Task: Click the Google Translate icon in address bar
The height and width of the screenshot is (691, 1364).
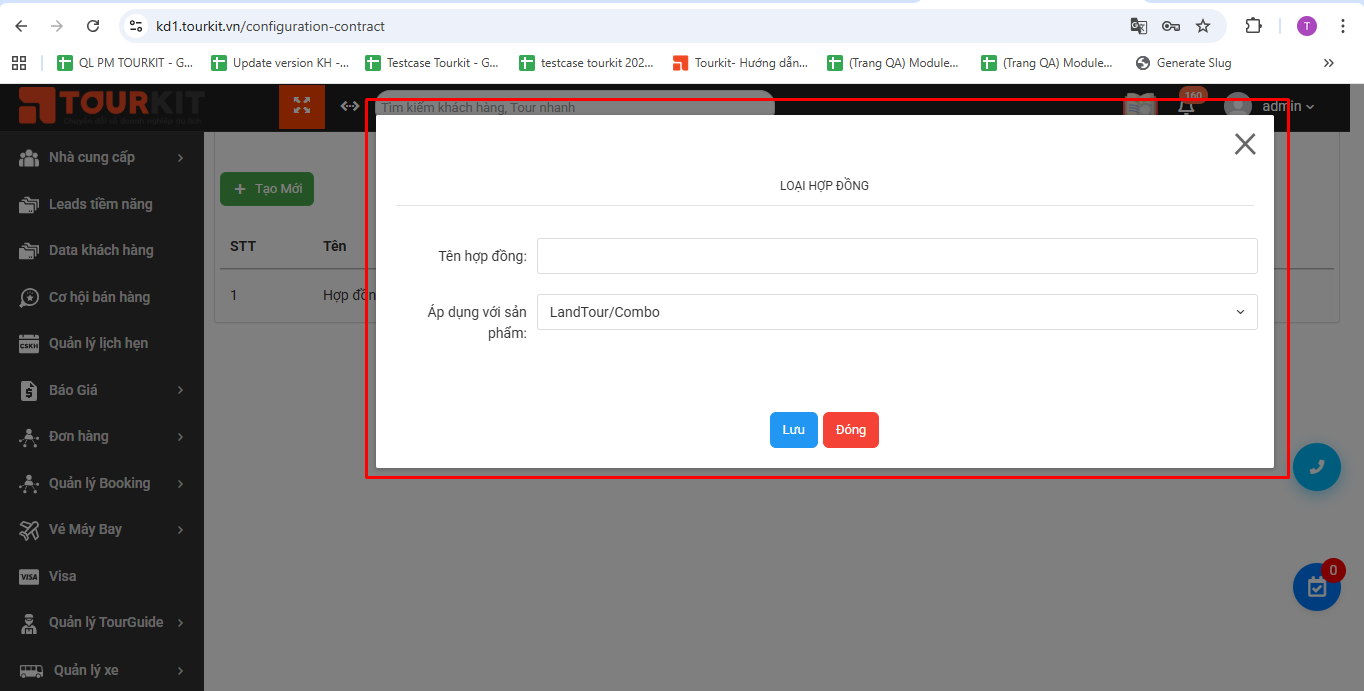Action: click(1138, 26)
